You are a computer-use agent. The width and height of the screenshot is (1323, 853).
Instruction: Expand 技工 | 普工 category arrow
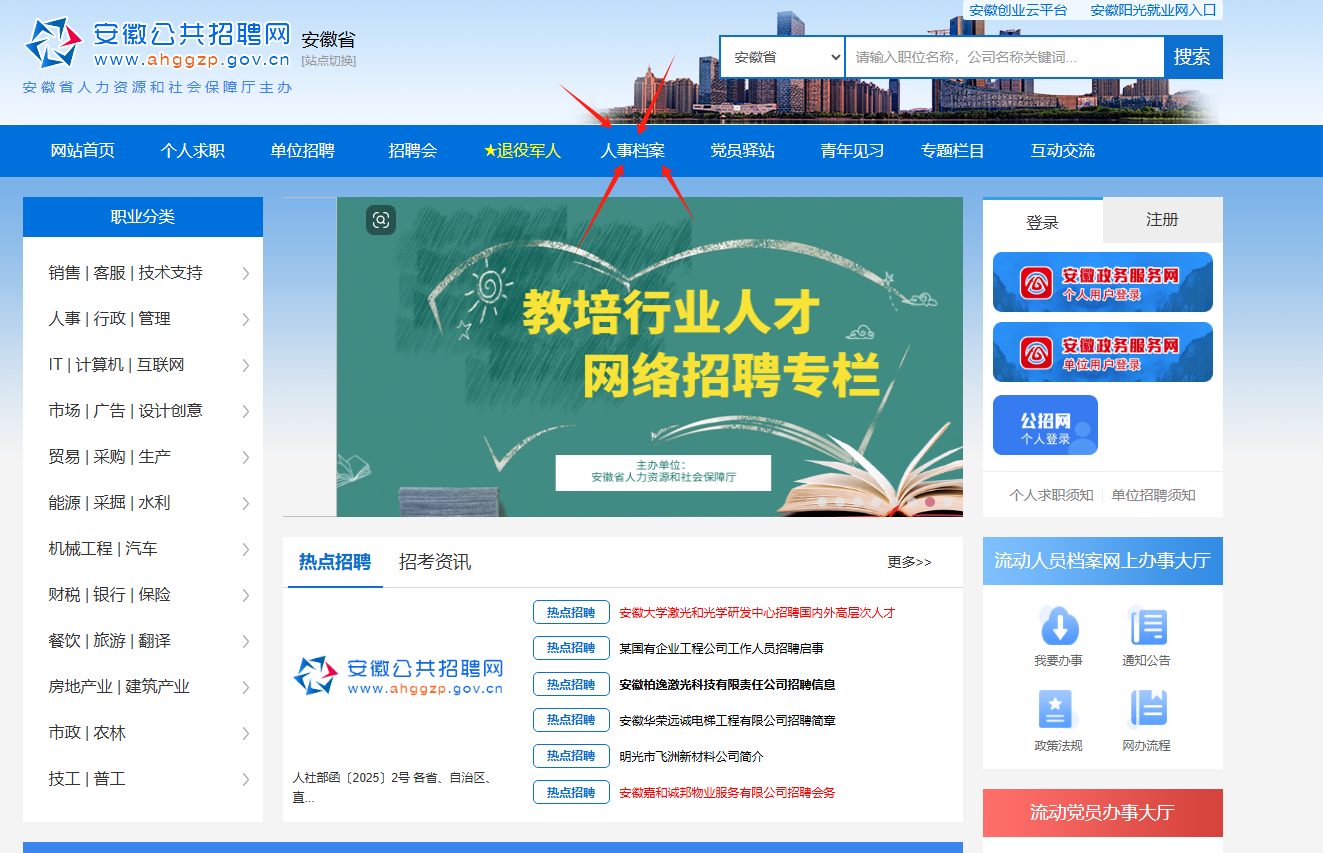pyautogui.click(x=246, y=780)
